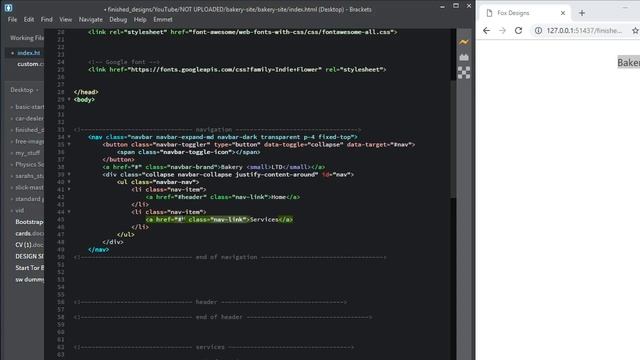The width and height of the screenshot is (640, 360).
Task: Click the Working Files header
Action: (27, 38)
